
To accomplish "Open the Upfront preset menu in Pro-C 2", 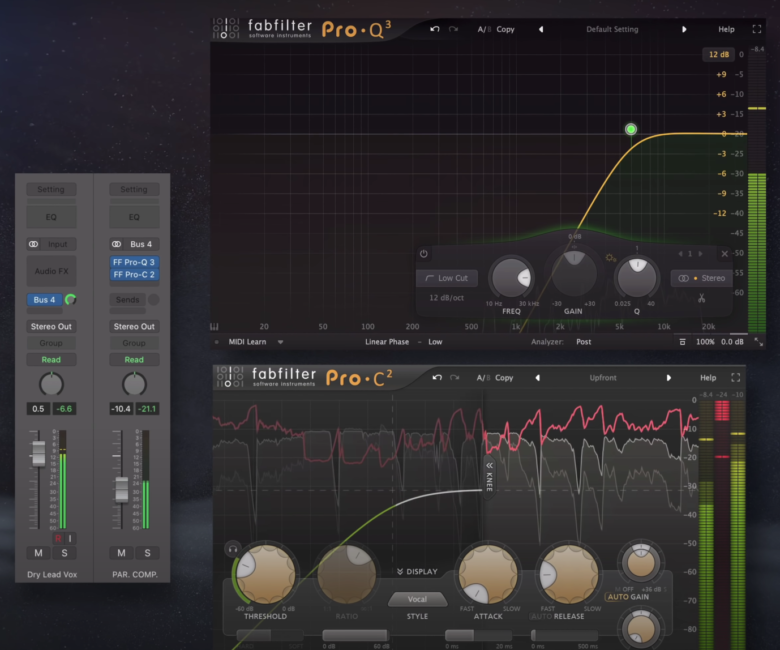I will tap(603, 378).
